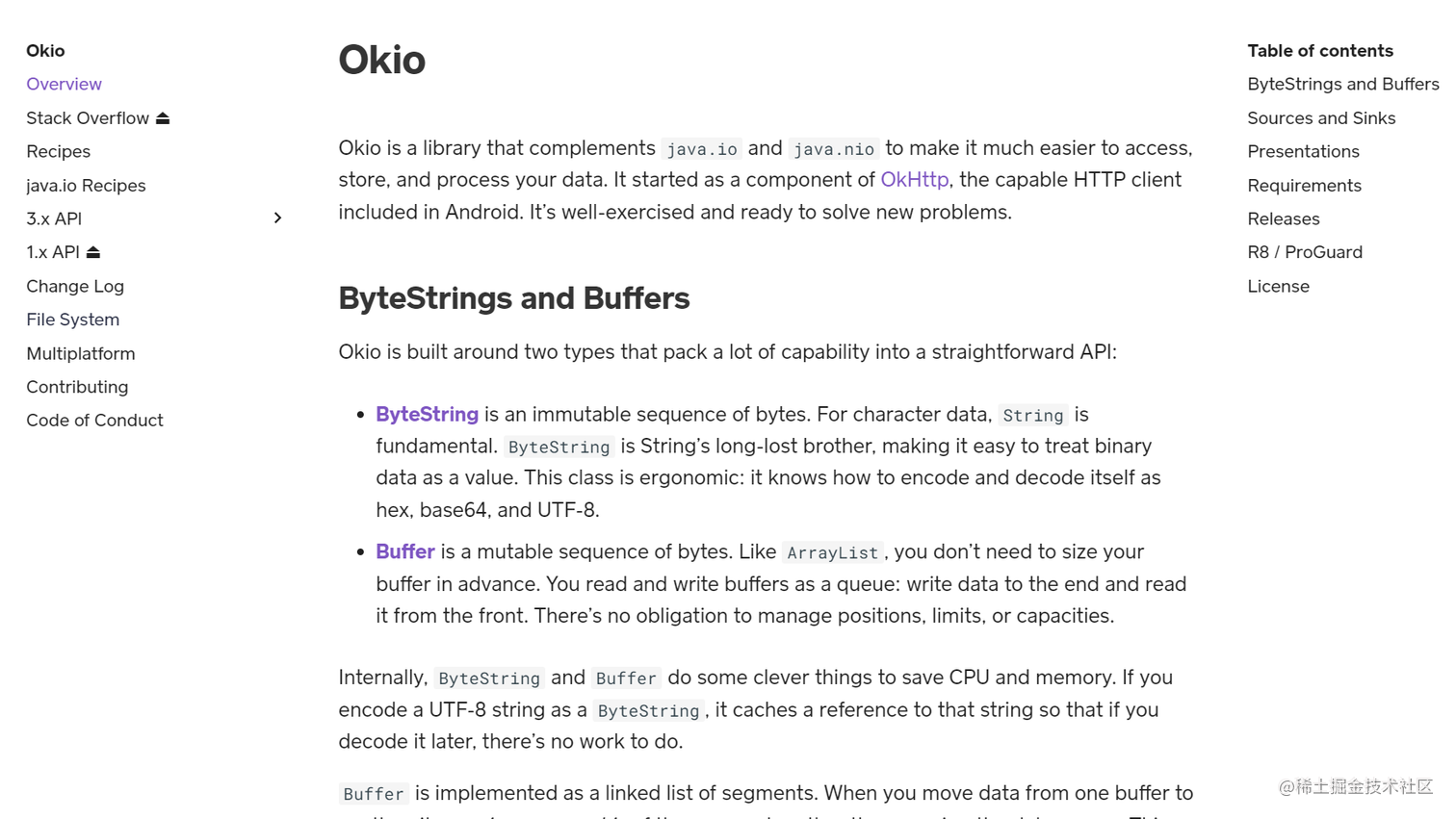Select R8 / ProGuard in table of contents
1456x819 pixels.
click(1305, 251)
